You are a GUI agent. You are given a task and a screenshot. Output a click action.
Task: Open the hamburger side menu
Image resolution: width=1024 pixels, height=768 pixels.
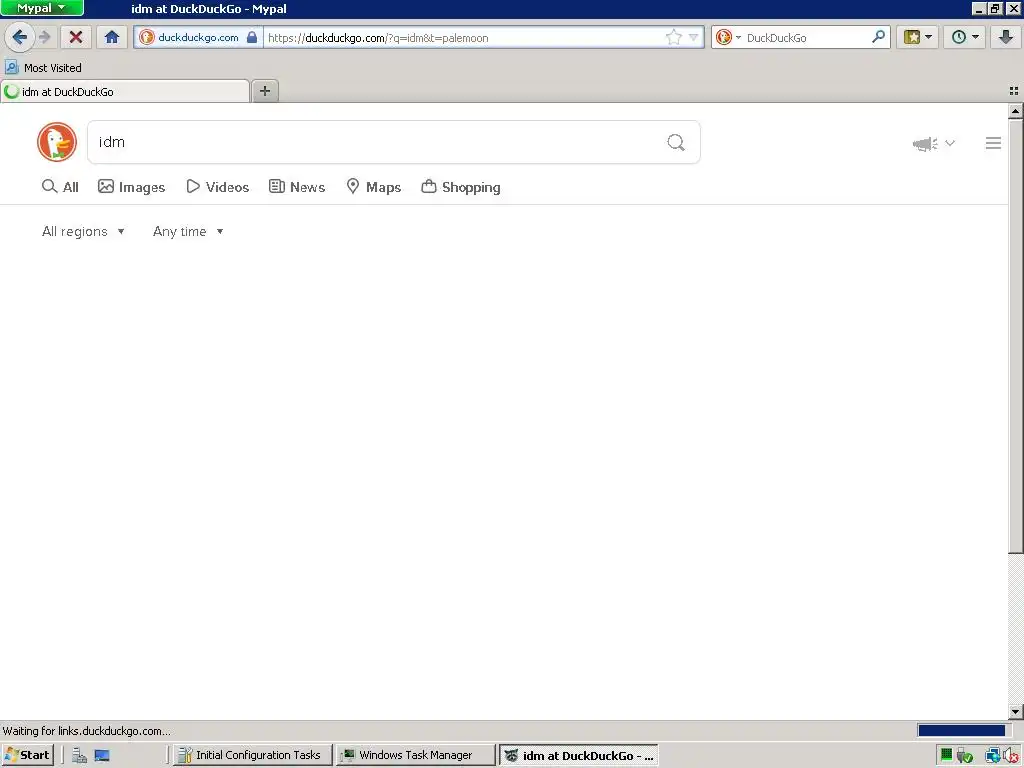point(993,143)
